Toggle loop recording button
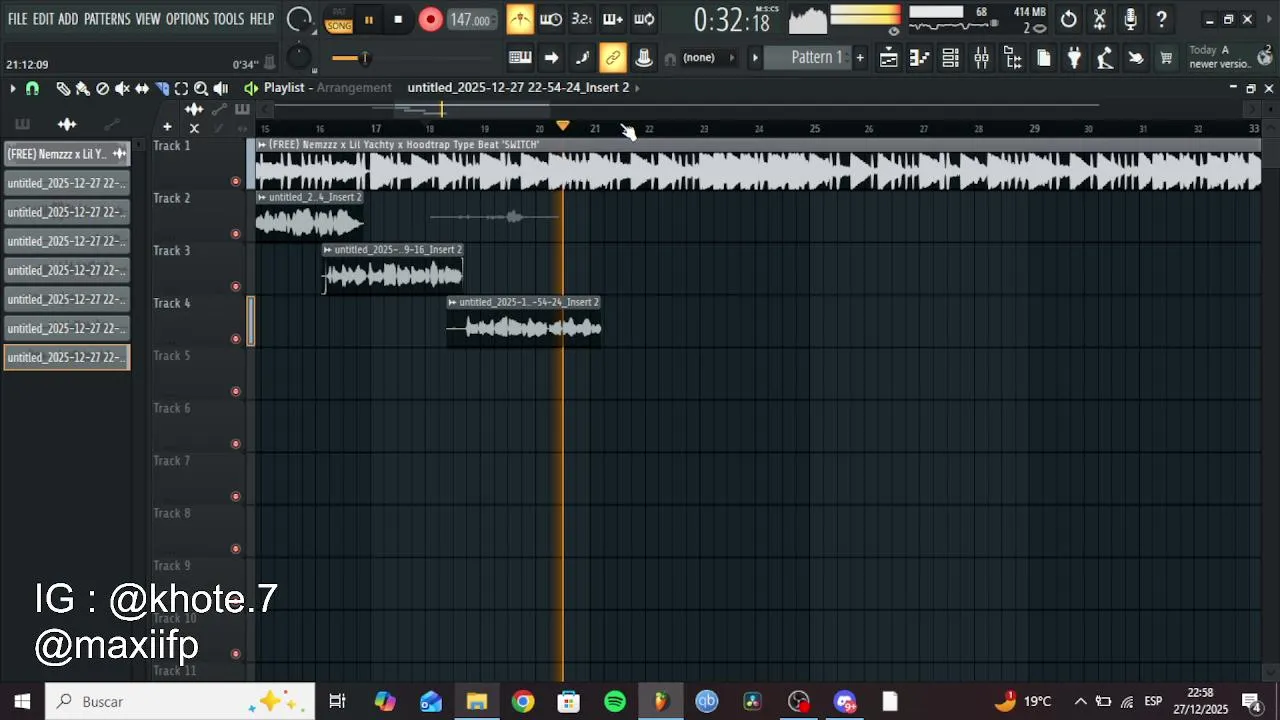 (x=644, y=19)
